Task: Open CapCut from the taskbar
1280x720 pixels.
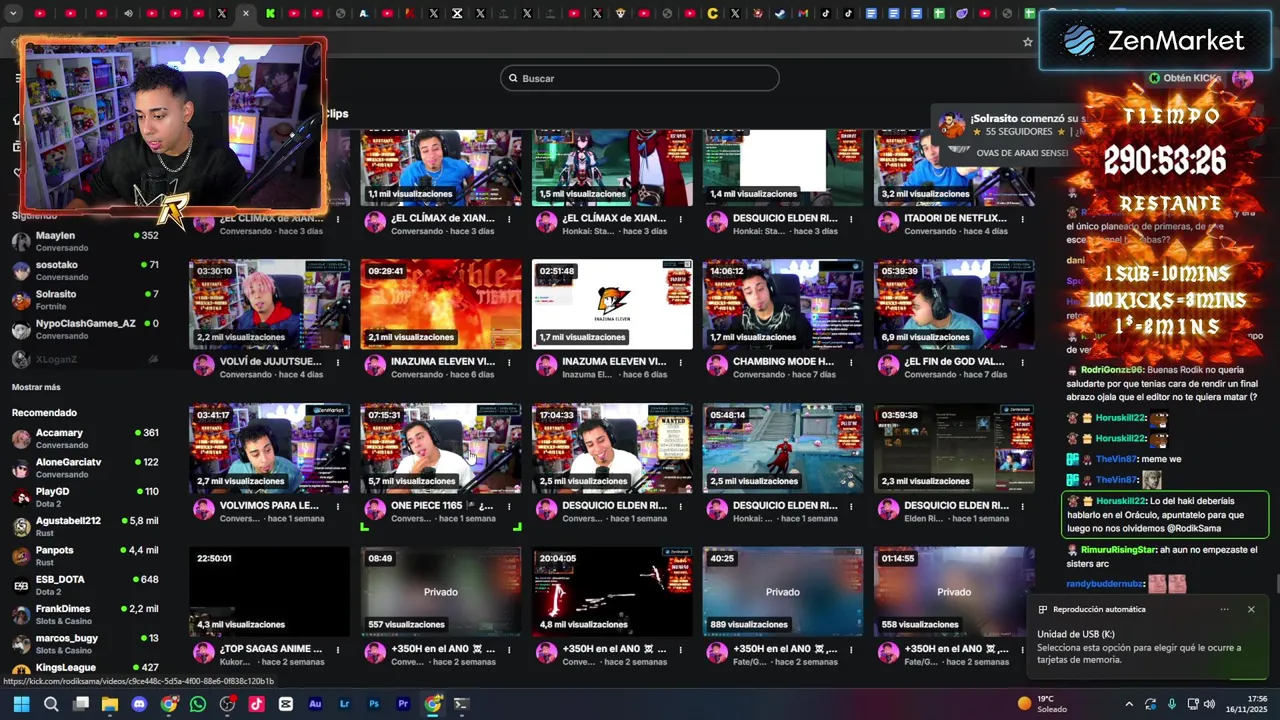Action: (x=286, y=704)
